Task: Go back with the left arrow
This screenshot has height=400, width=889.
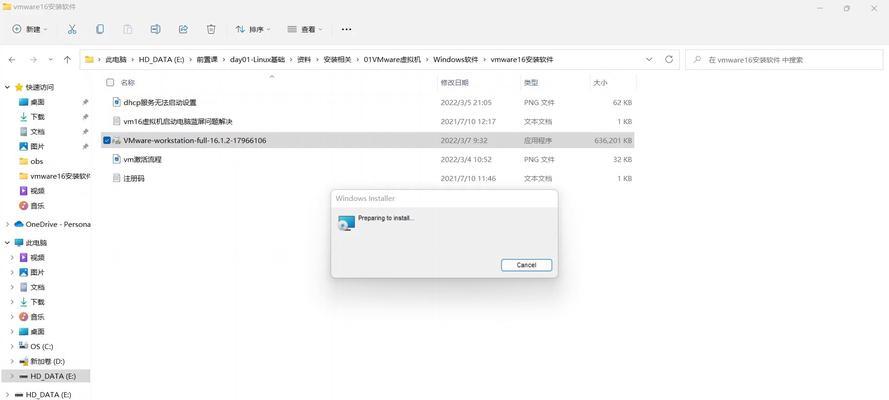Action: tap(12, 59)
